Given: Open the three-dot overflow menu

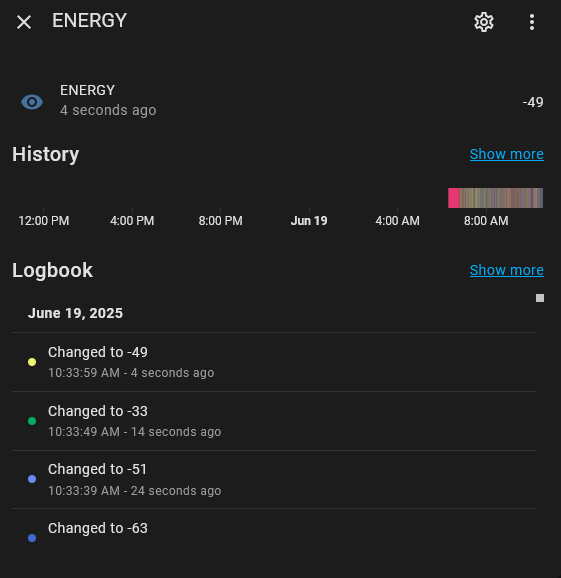Looking at the screenshot, I should (532, 22).
